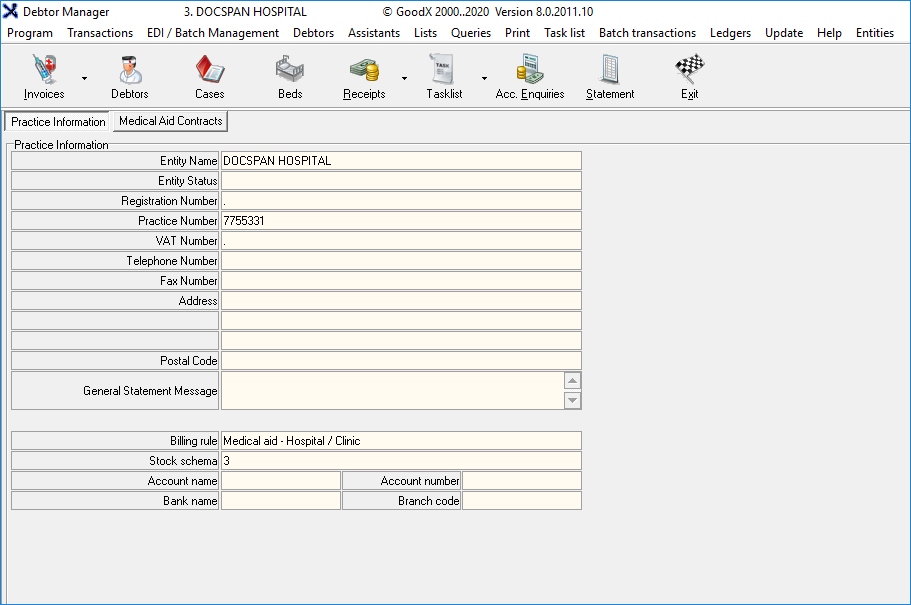Expand the Receipts dropdown arrow

pyautogui.click(x=404, y=78)
